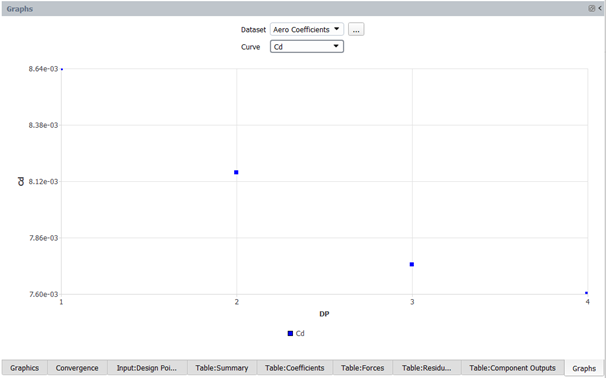
Task: Open the Table:Residu... tab
Action: 427,368
